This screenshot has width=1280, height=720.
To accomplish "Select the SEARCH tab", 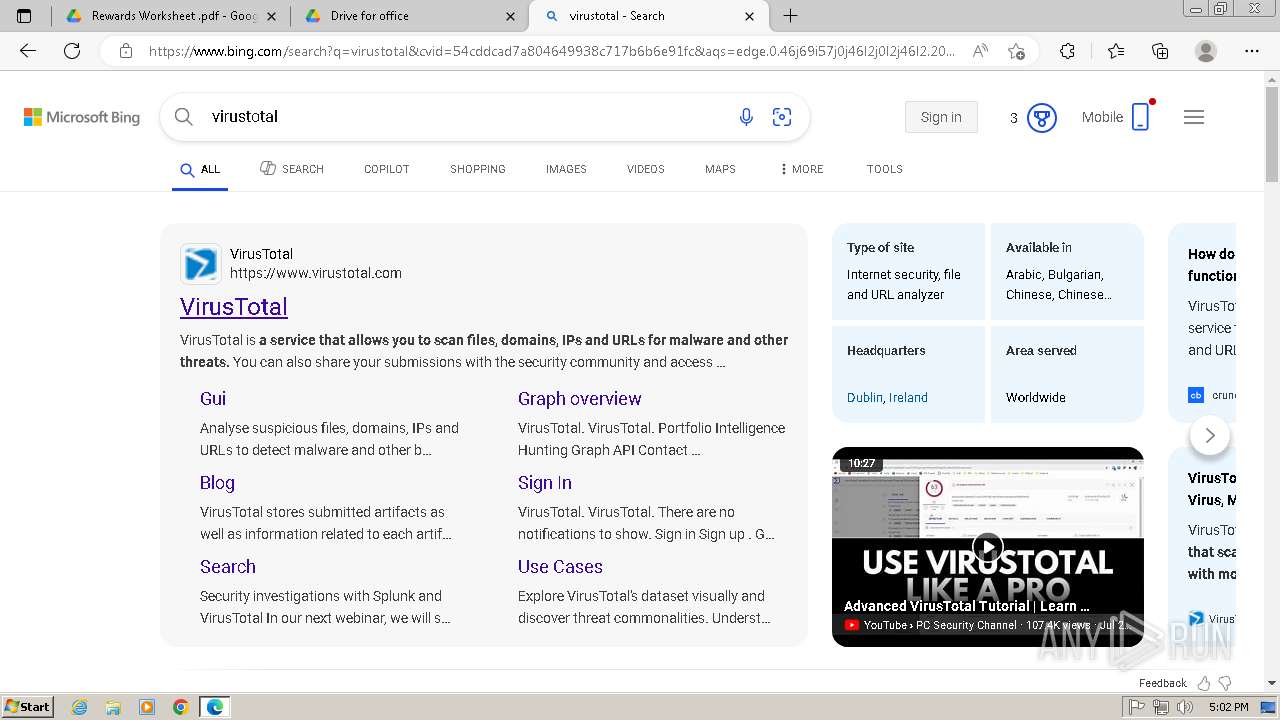I will [x=292, y=169].
